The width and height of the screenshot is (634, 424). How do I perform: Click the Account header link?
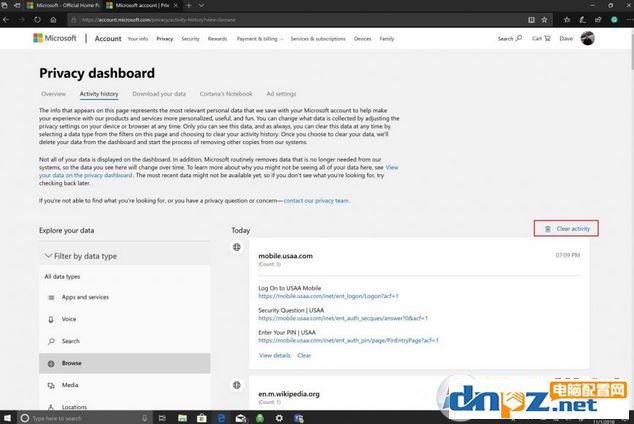[108, 38]
